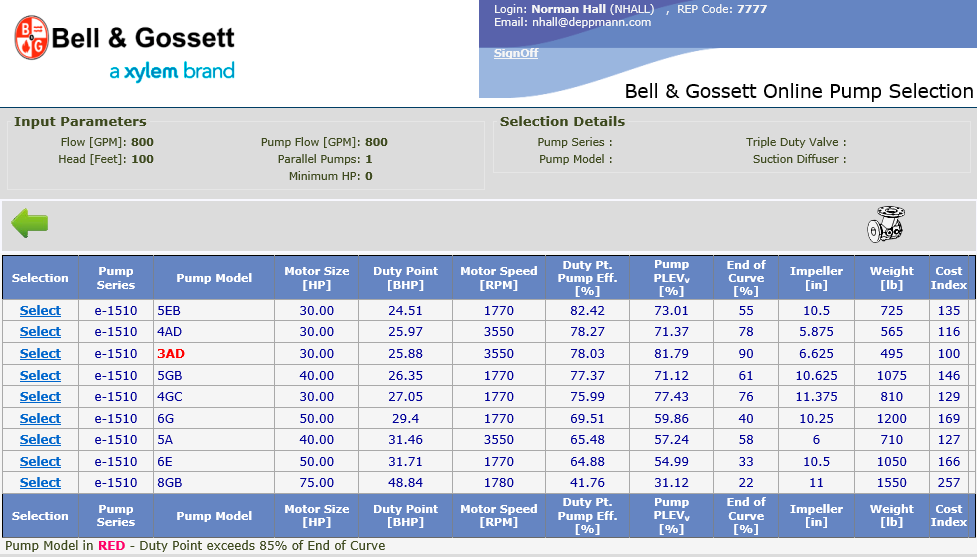Click the valve accessory icon
Image resolution: width=977 pixels, height=557 pixels.
[x=885, y=224]
